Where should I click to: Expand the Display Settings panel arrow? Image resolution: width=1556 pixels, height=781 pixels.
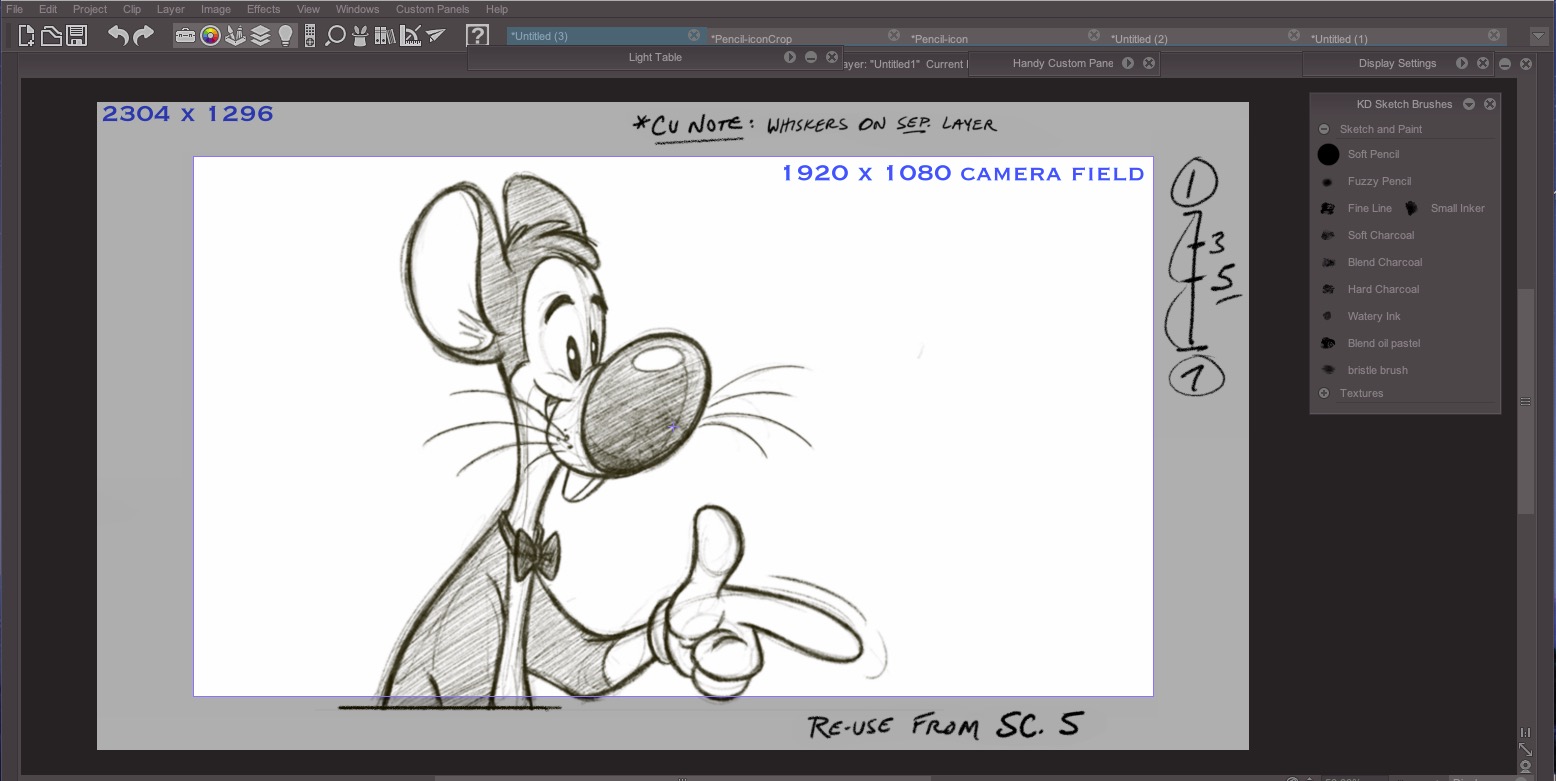(x=1462, y=63)
